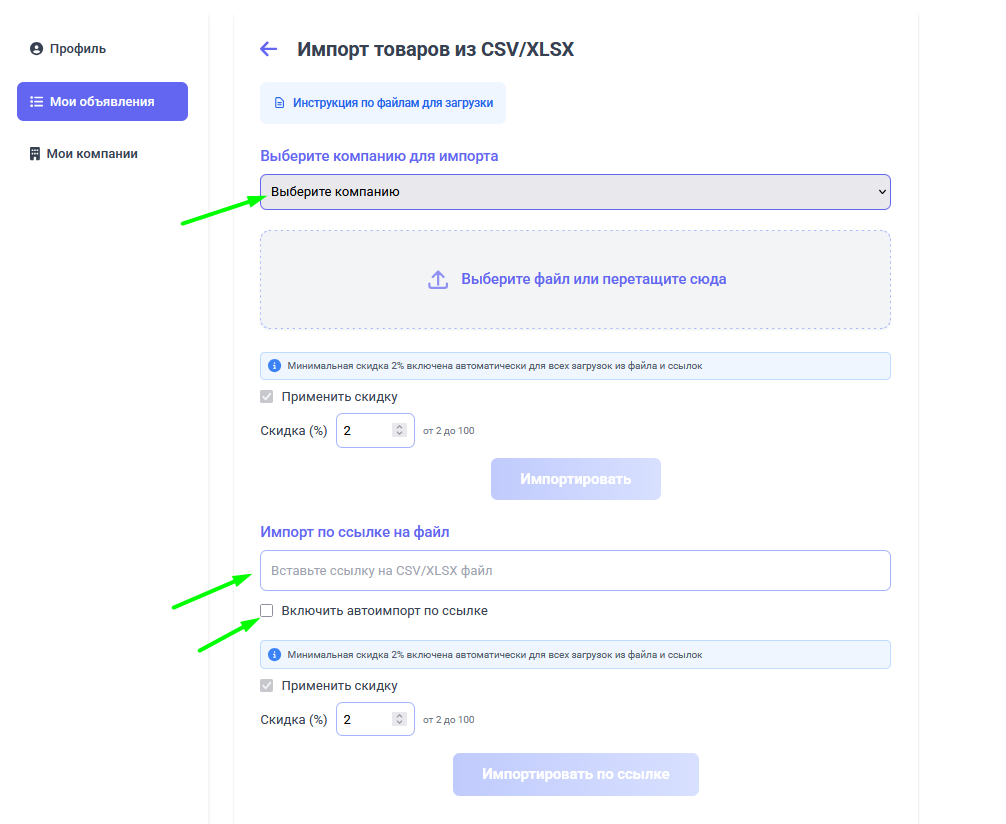Viewport: 1006px width, 824px height.
Task: Click the CSV/XLSX link input field
Action: [575, 570]
